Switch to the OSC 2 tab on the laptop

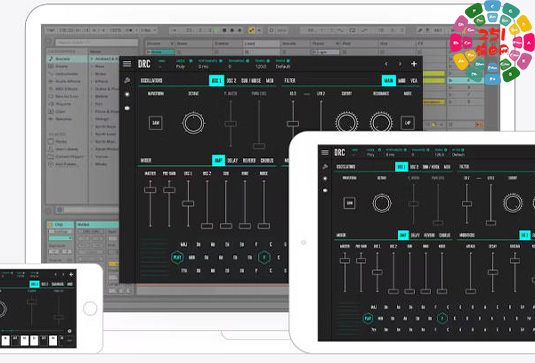coord(231,81)
